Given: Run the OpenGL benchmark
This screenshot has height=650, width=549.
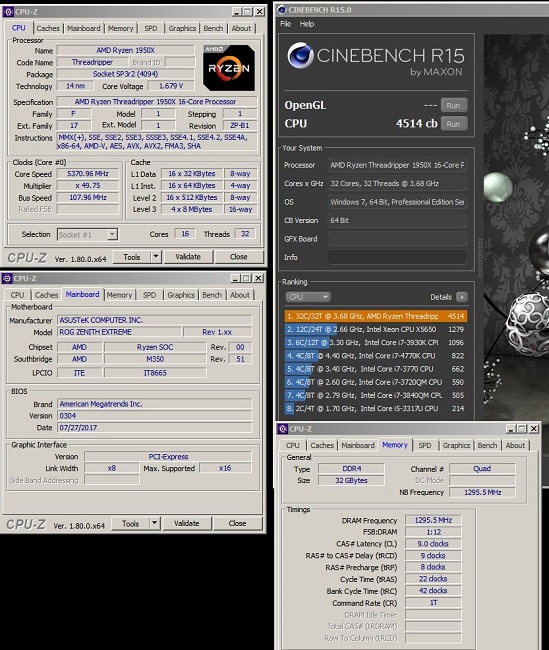Looking at the screenshot, I should (454, 105).
